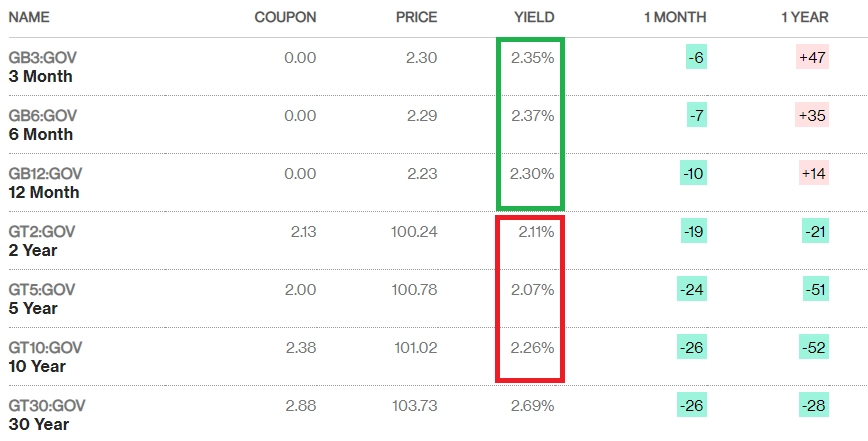Viewport: 868px width, 441px height.
Task: Select the GB12:GOV 12 Month bond
Action: (45, 183)
